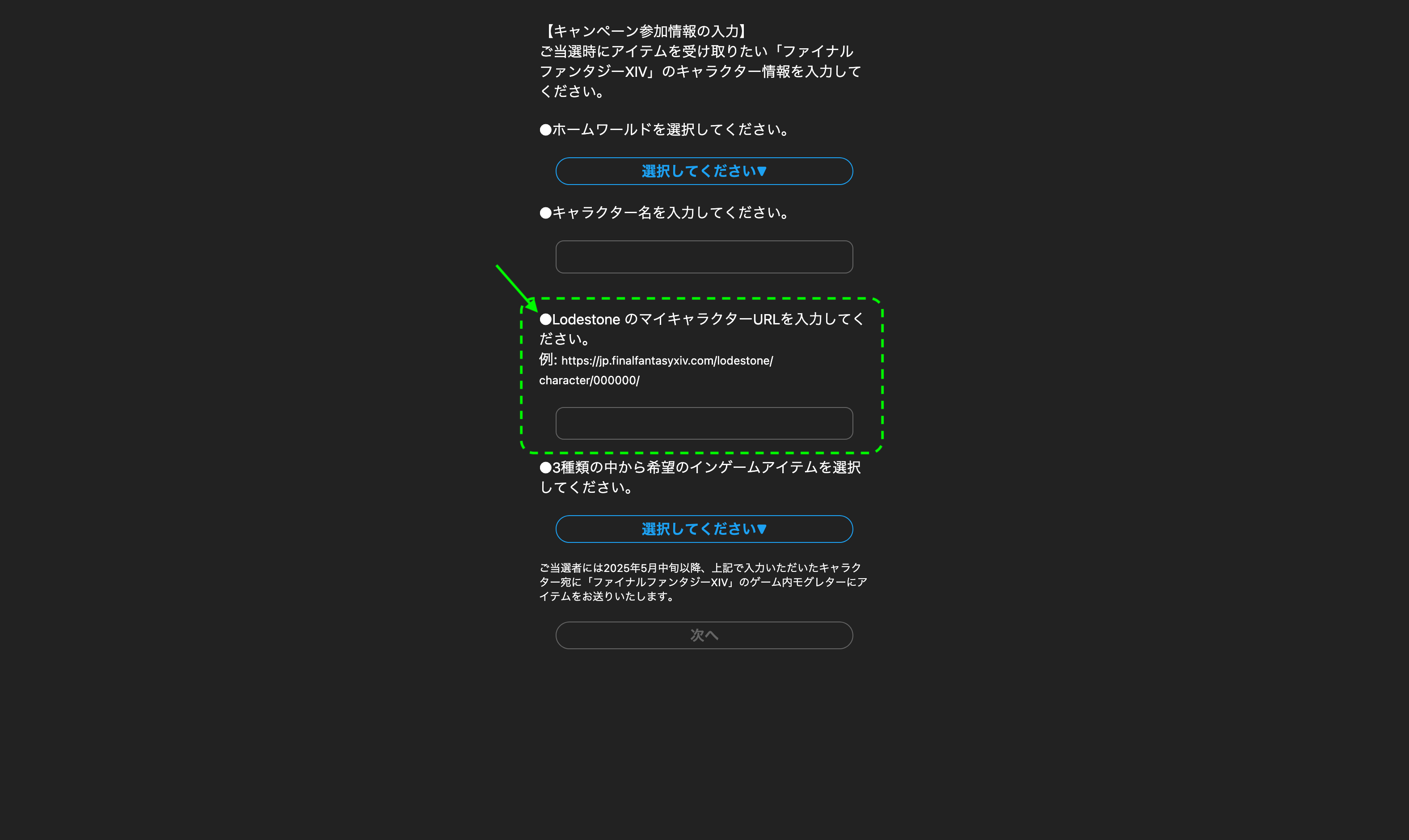Click the 次へ button

tap(704, 635)
